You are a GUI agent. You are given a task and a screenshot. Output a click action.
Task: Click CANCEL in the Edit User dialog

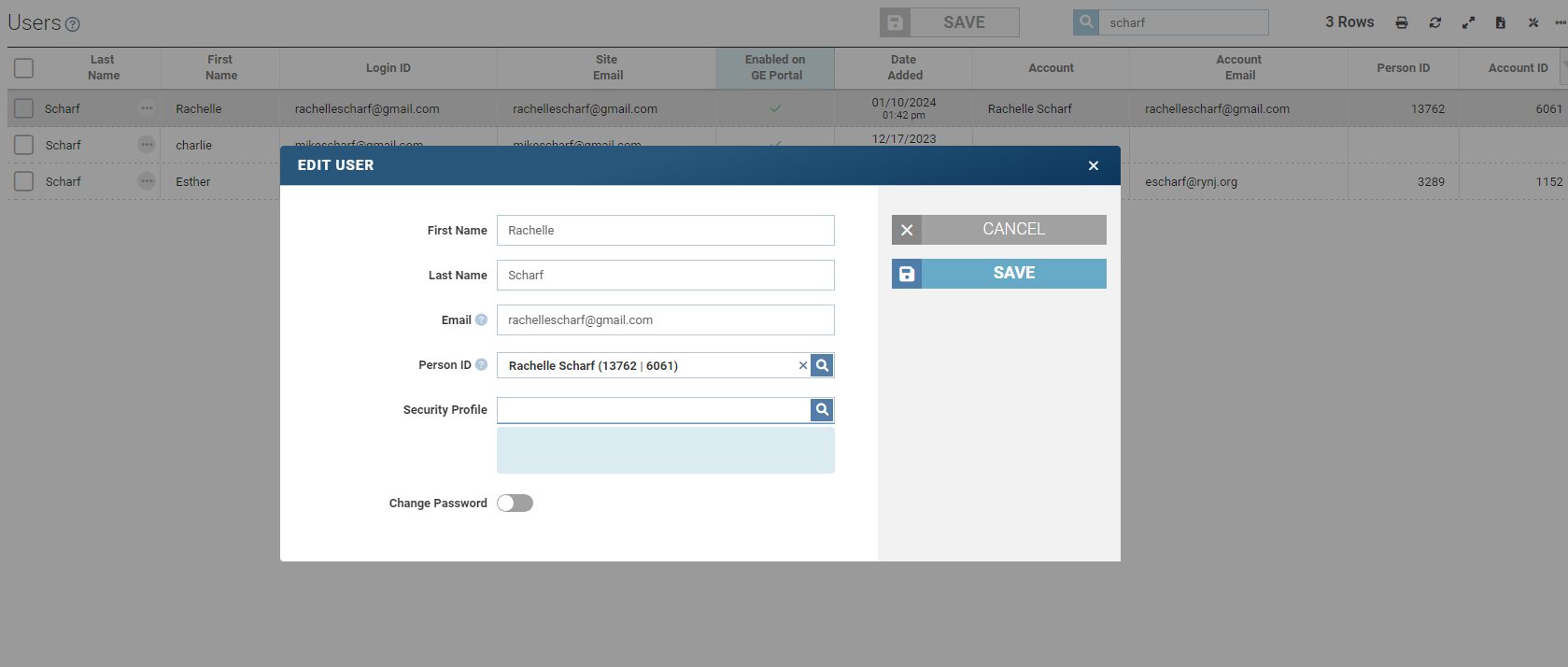pos(999,230)
